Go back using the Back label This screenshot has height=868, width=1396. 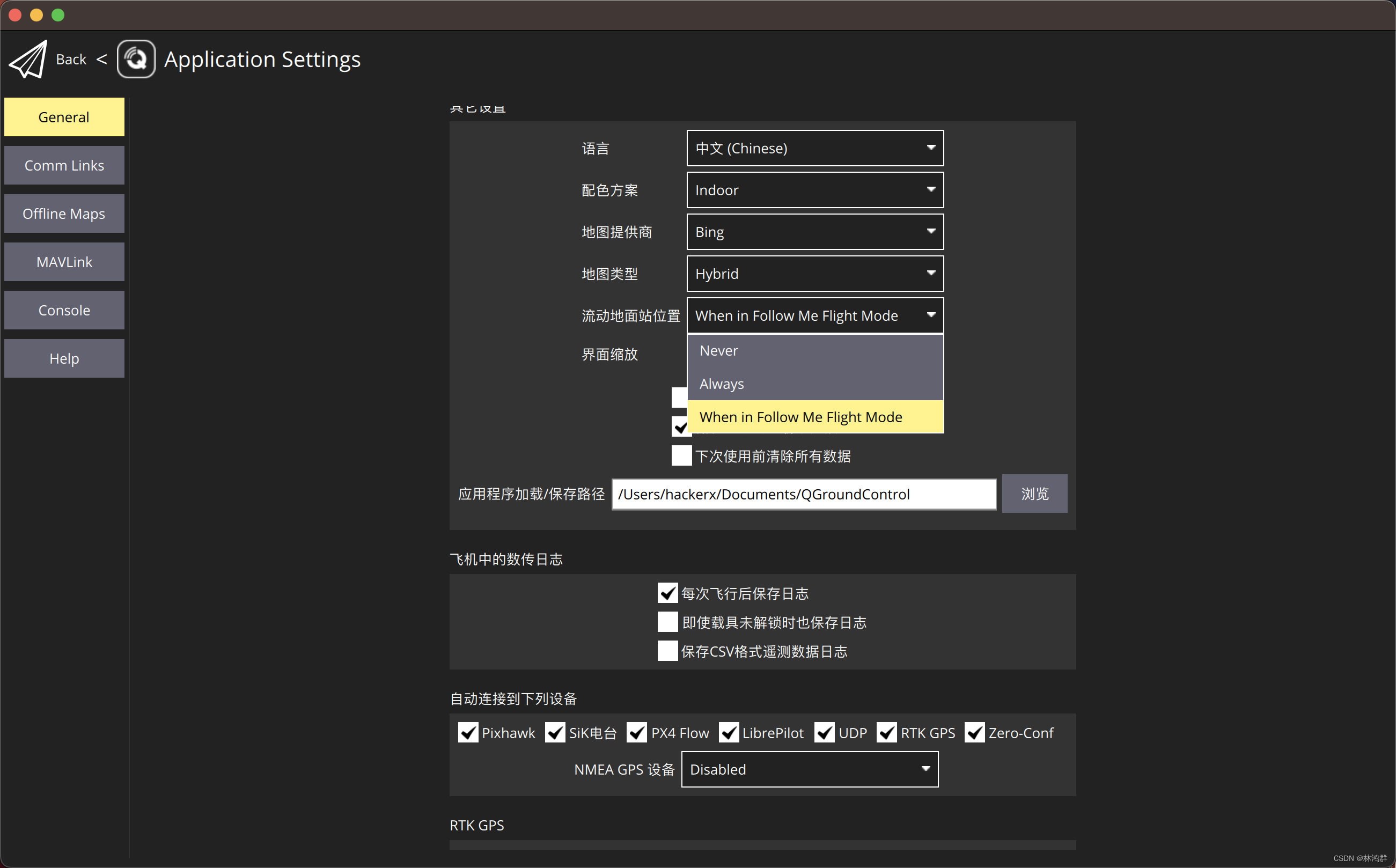click(x=71, y=59)
